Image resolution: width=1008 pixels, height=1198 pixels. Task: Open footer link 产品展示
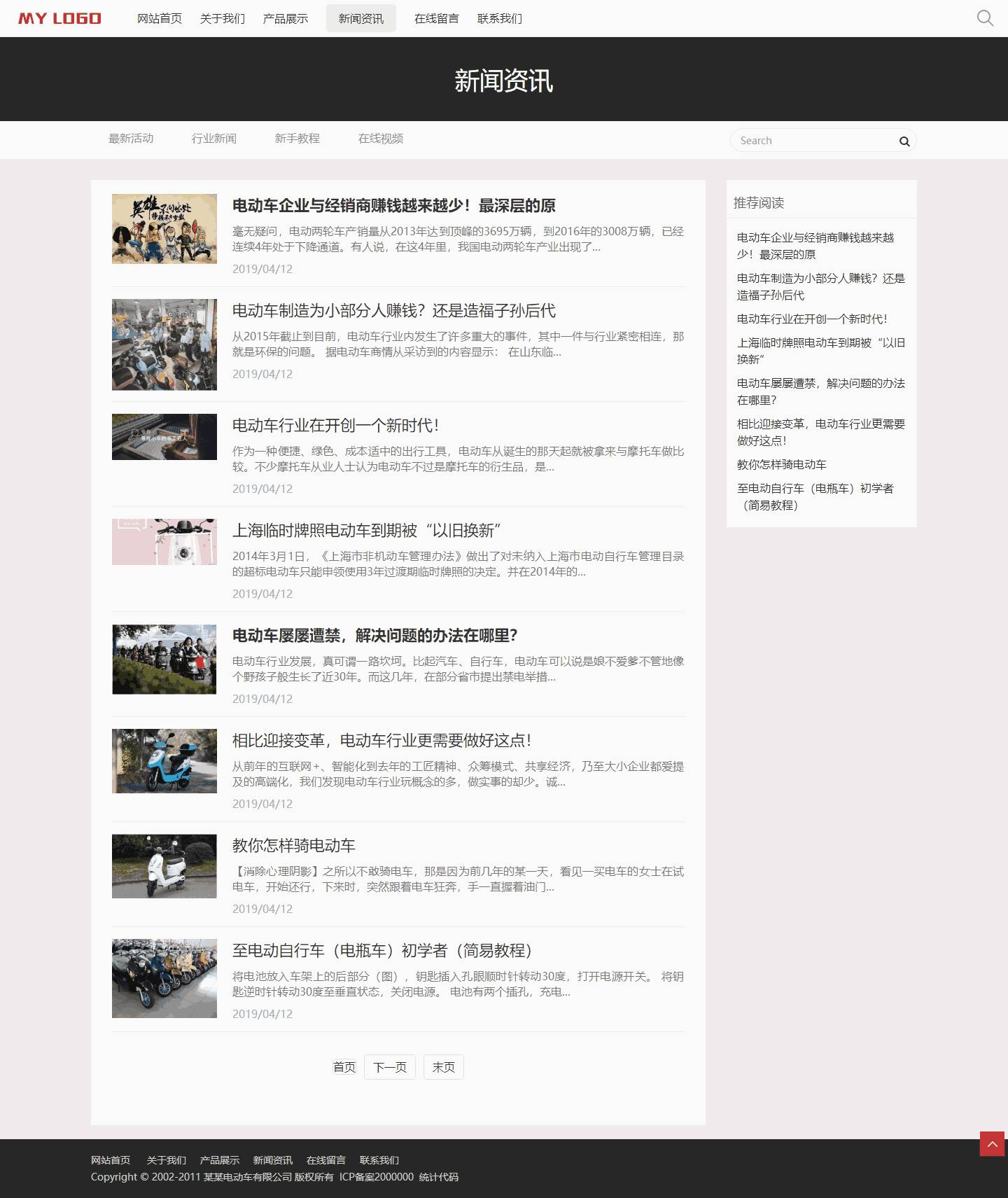[x=220, y=1160]
